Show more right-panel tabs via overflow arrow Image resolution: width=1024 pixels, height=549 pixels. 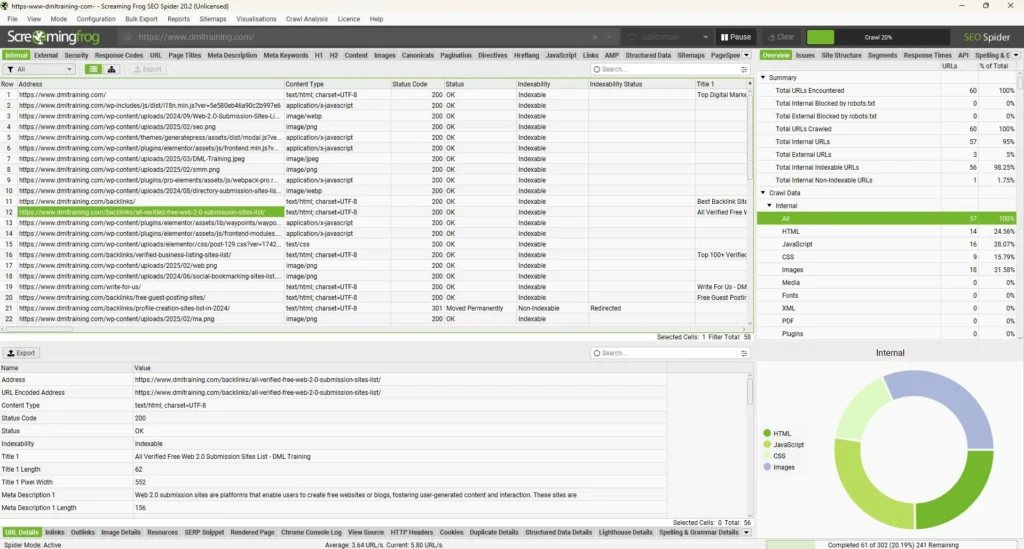(x=1016, y=55)
